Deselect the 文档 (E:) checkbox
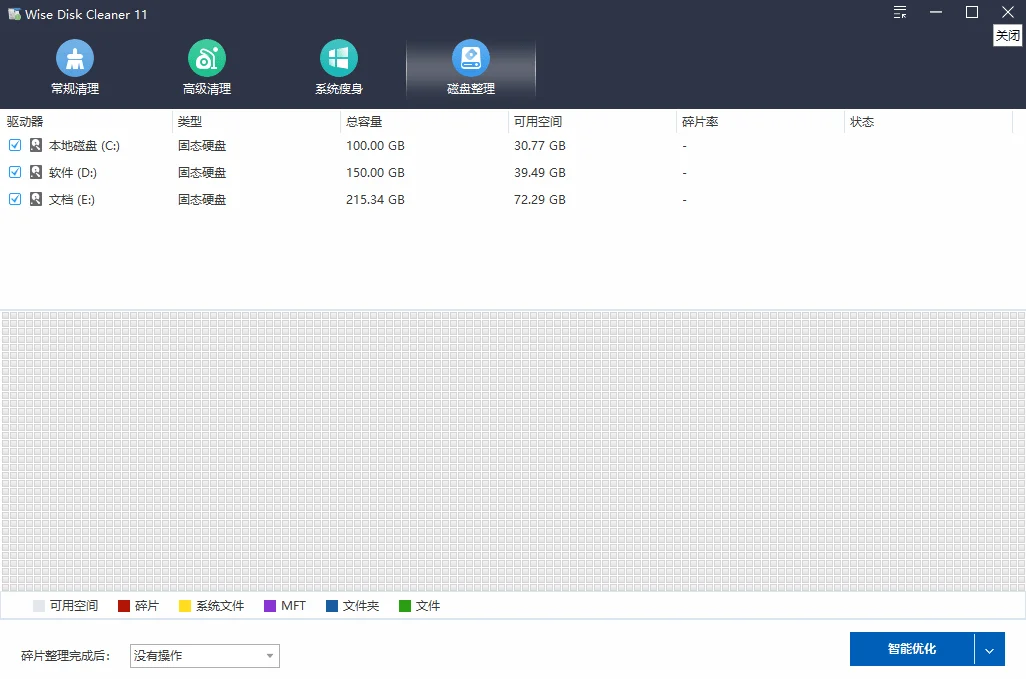1026x679 pixels. point(14,199)
